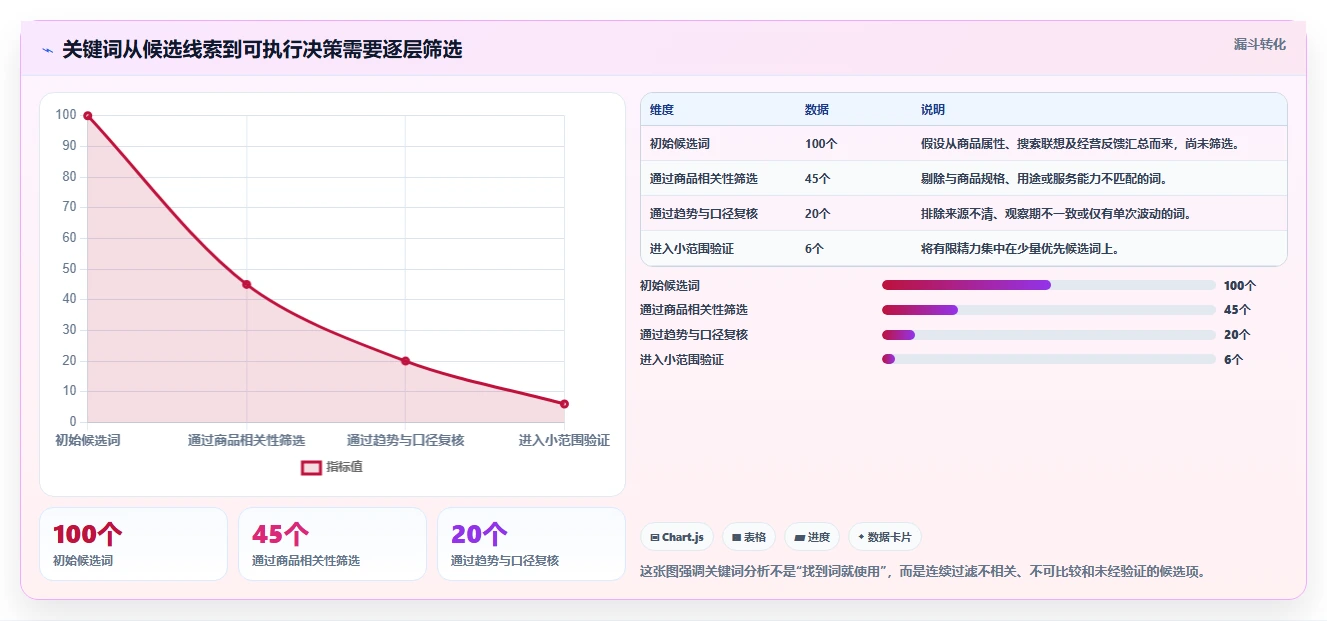1327x621 pixels.
Task: Open the 100个 初始候选词 data card
Action: tap(133, 544)
